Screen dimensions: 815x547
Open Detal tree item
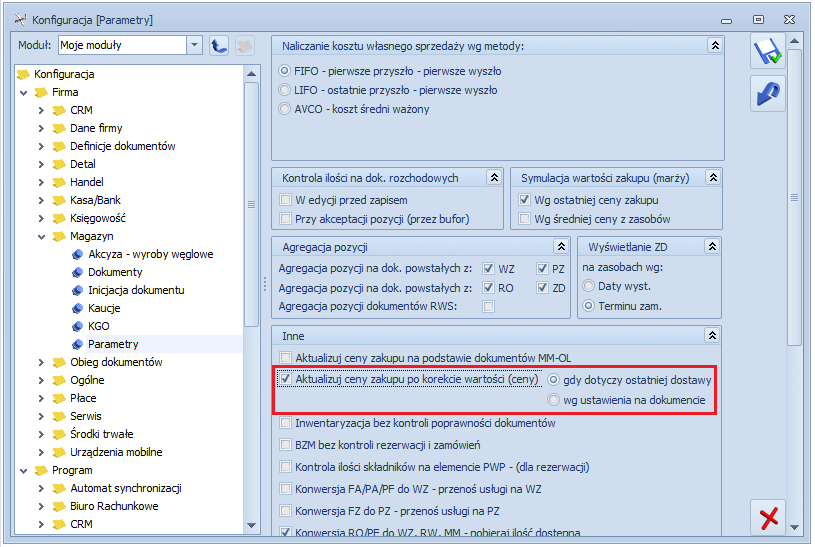[x=83, y=164]
